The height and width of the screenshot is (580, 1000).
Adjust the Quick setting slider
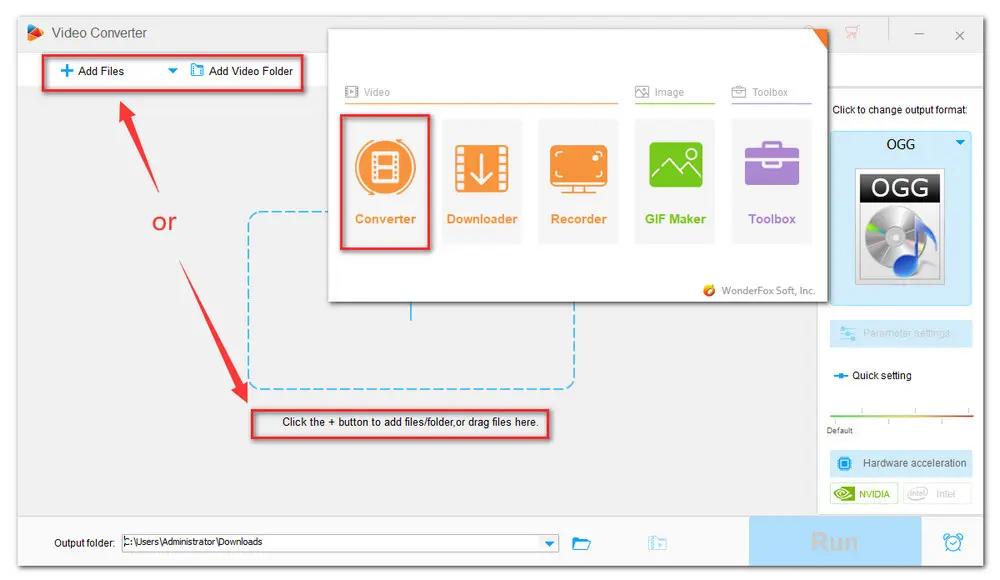pos(901,415)
